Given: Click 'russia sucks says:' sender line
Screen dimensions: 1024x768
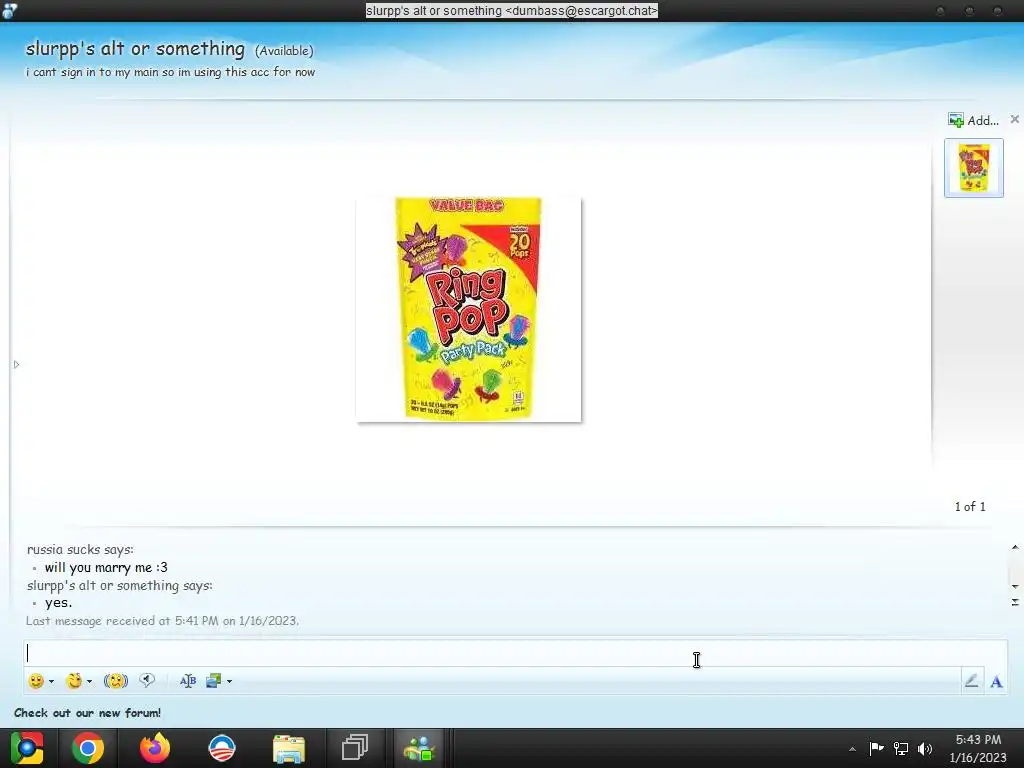Looking at the screenshot, I should point(80,549).
